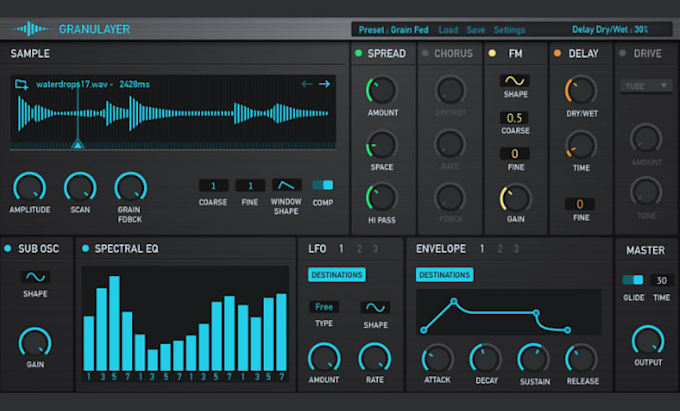Toggle the Glide switch in Master
The image size is (680, 411).
pos(633,280)
